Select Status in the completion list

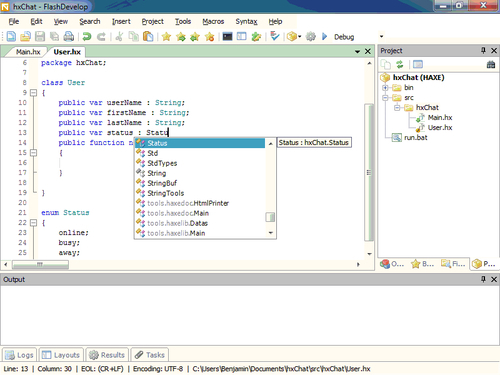(x=200, y=143)
